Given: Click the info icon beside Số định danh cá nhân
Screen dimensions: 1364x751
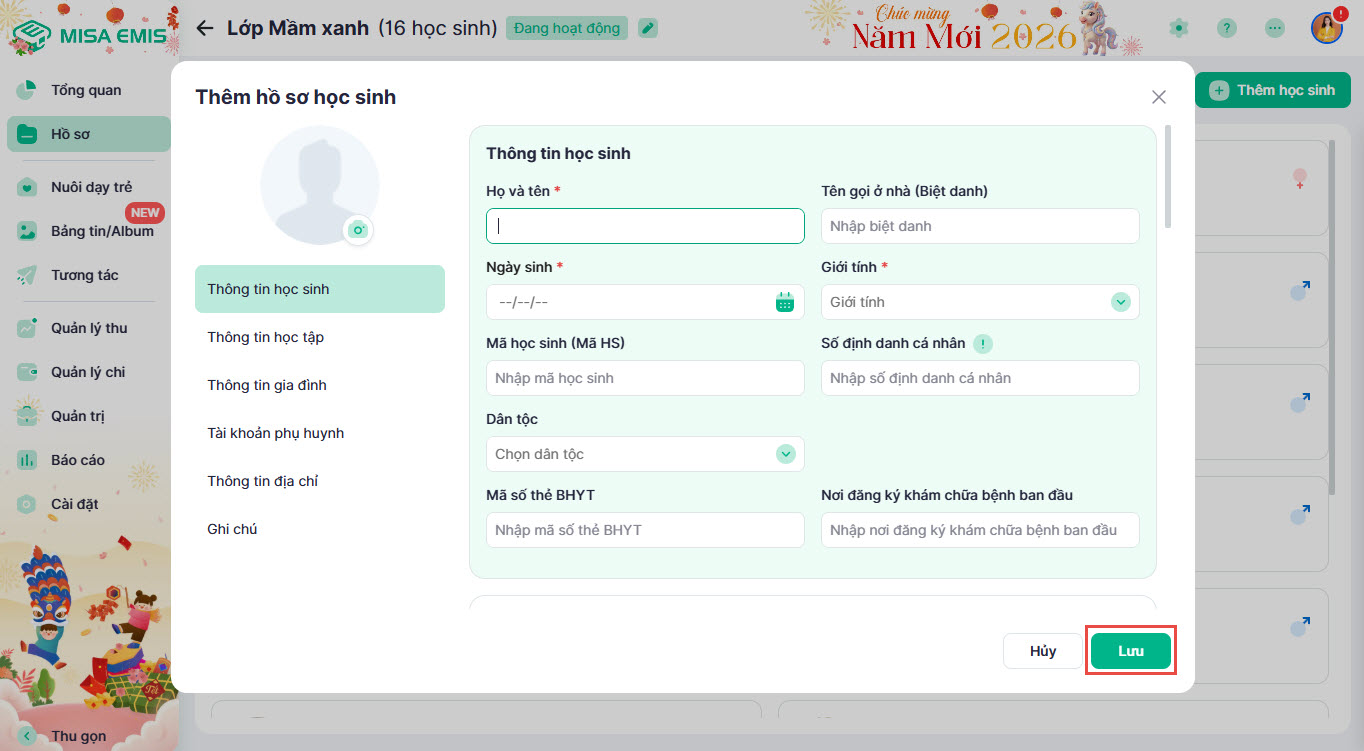Looking at the screenshot, I should click(x=983, y=344).
